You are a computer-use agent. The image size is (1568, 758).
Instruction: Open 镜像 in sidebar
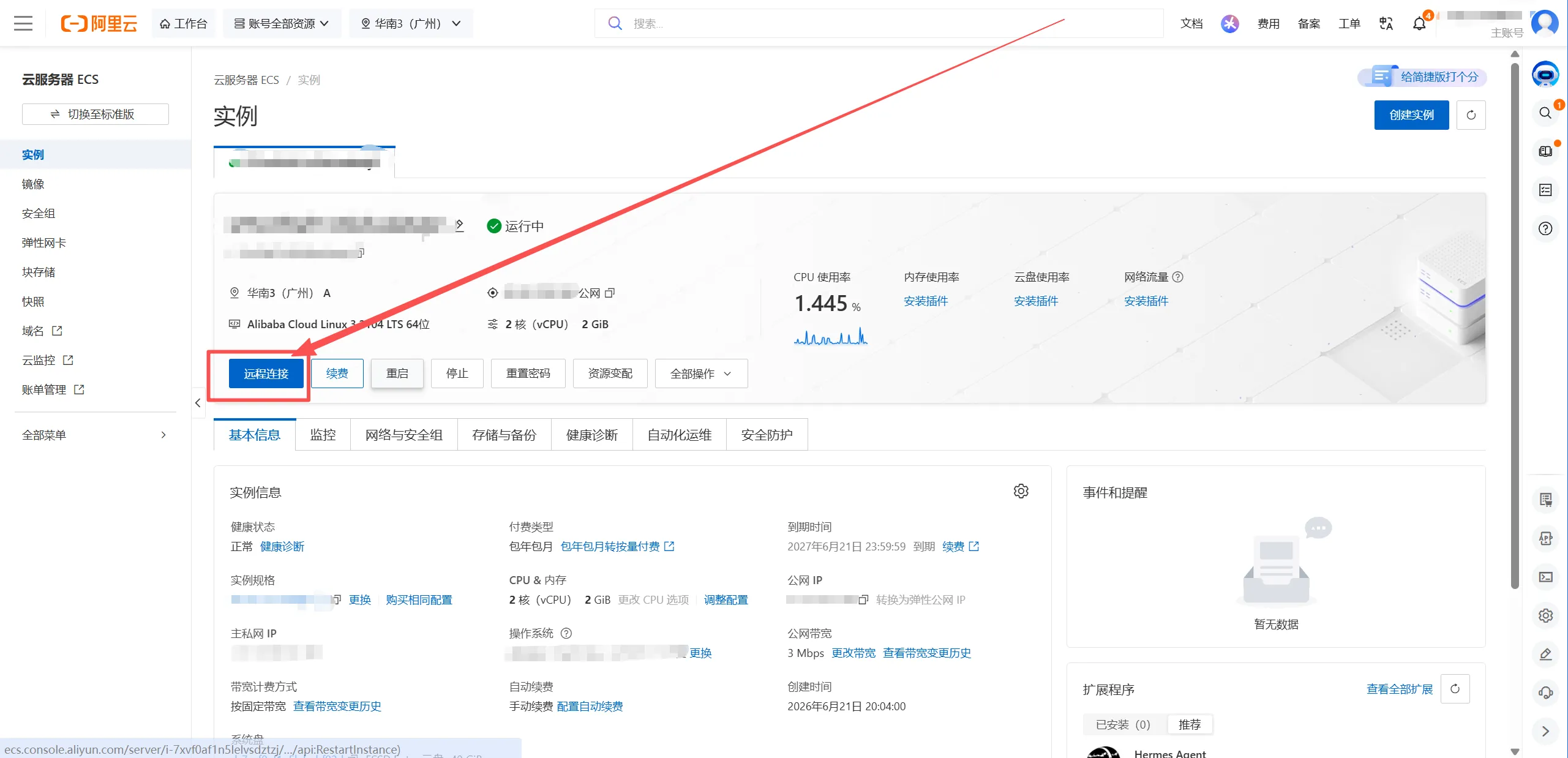[x=33, y=184]
